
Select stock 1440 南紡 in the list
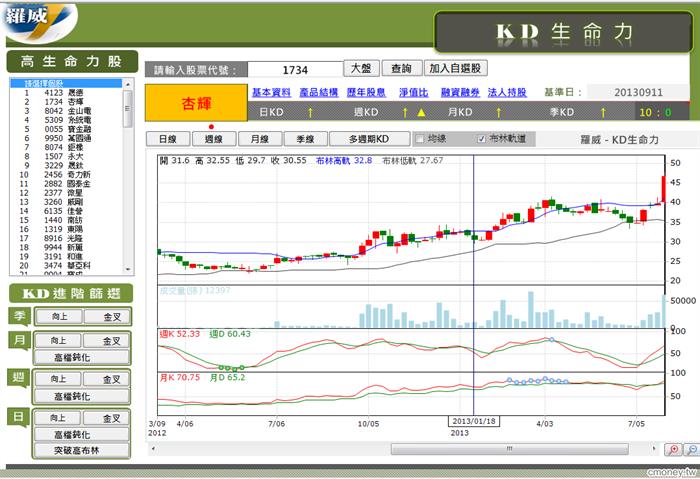point(66,220)
